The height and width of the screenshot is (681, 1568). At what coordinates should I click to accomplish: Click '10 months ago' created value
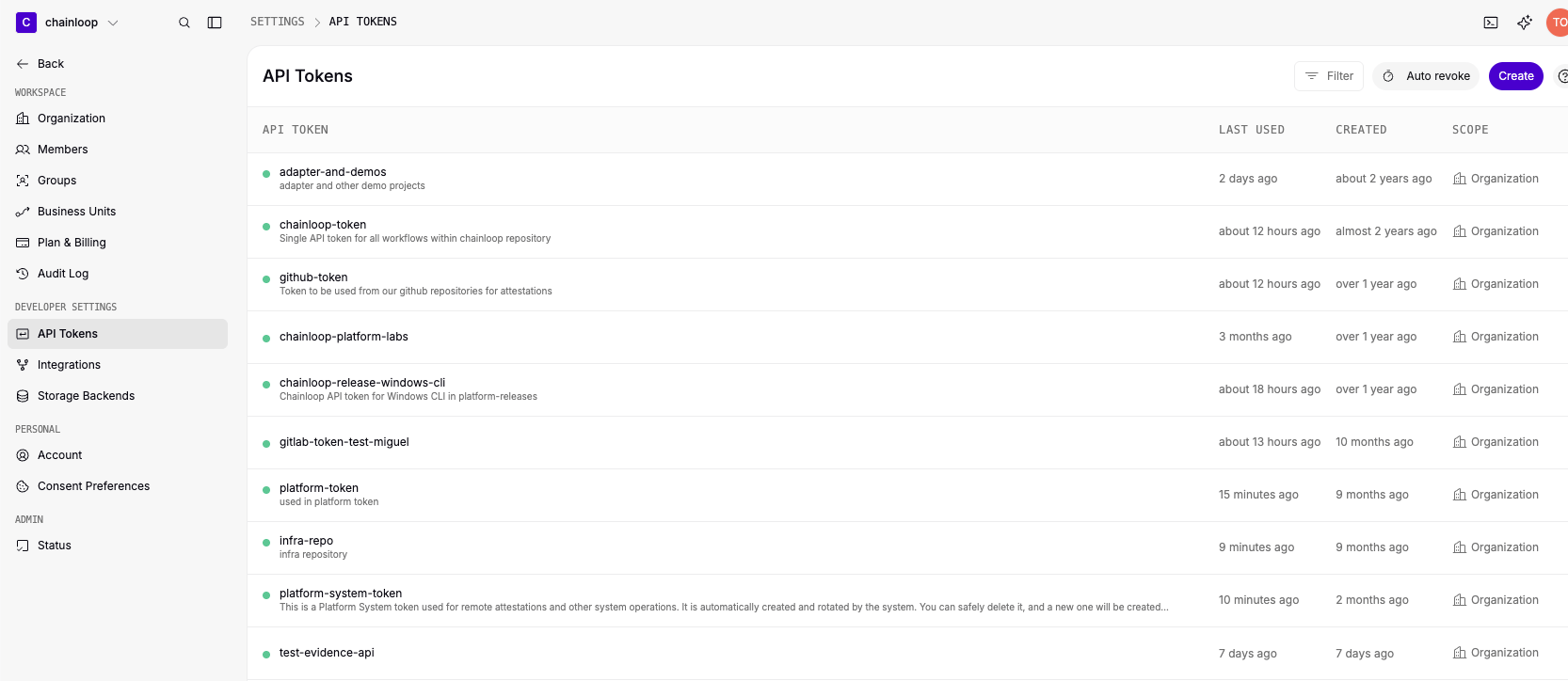click(1374, 442)
